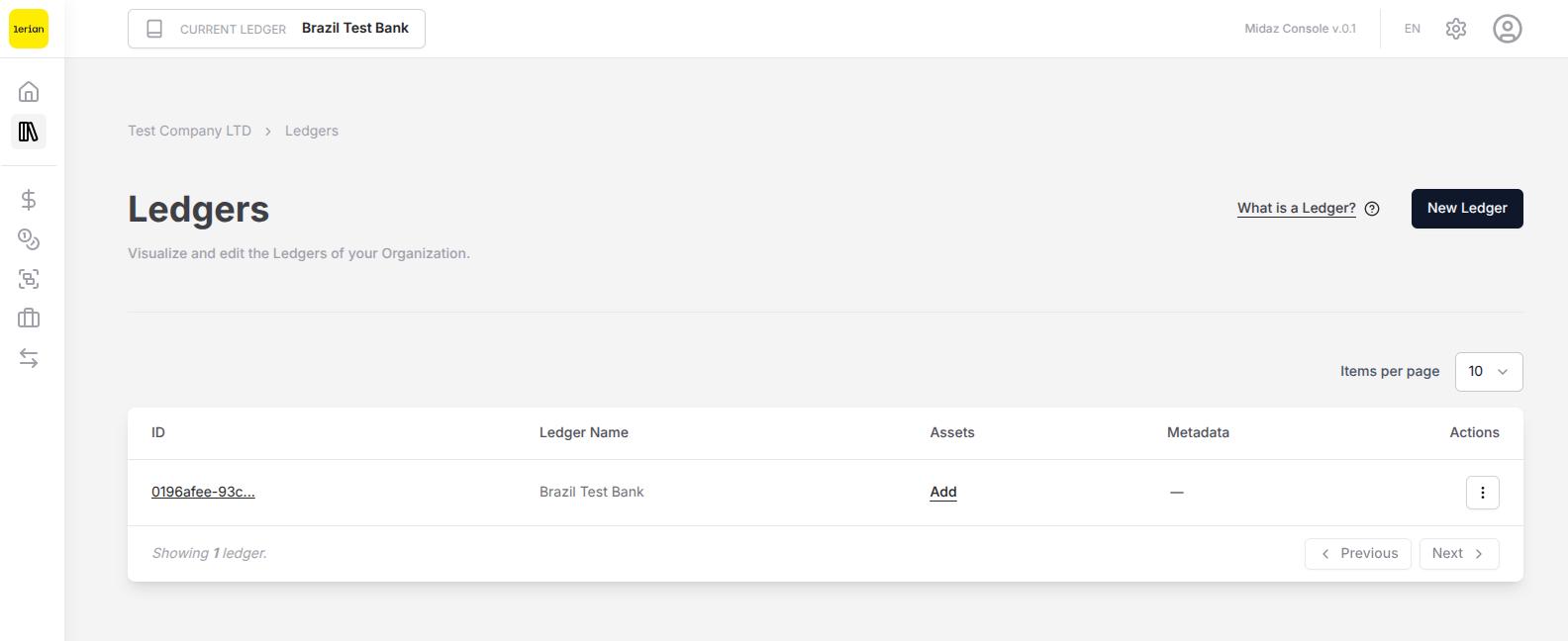Open the Current Ledger Brazil Test Bank selector
Screen dimensions: 1568x641
coord(276,29)
